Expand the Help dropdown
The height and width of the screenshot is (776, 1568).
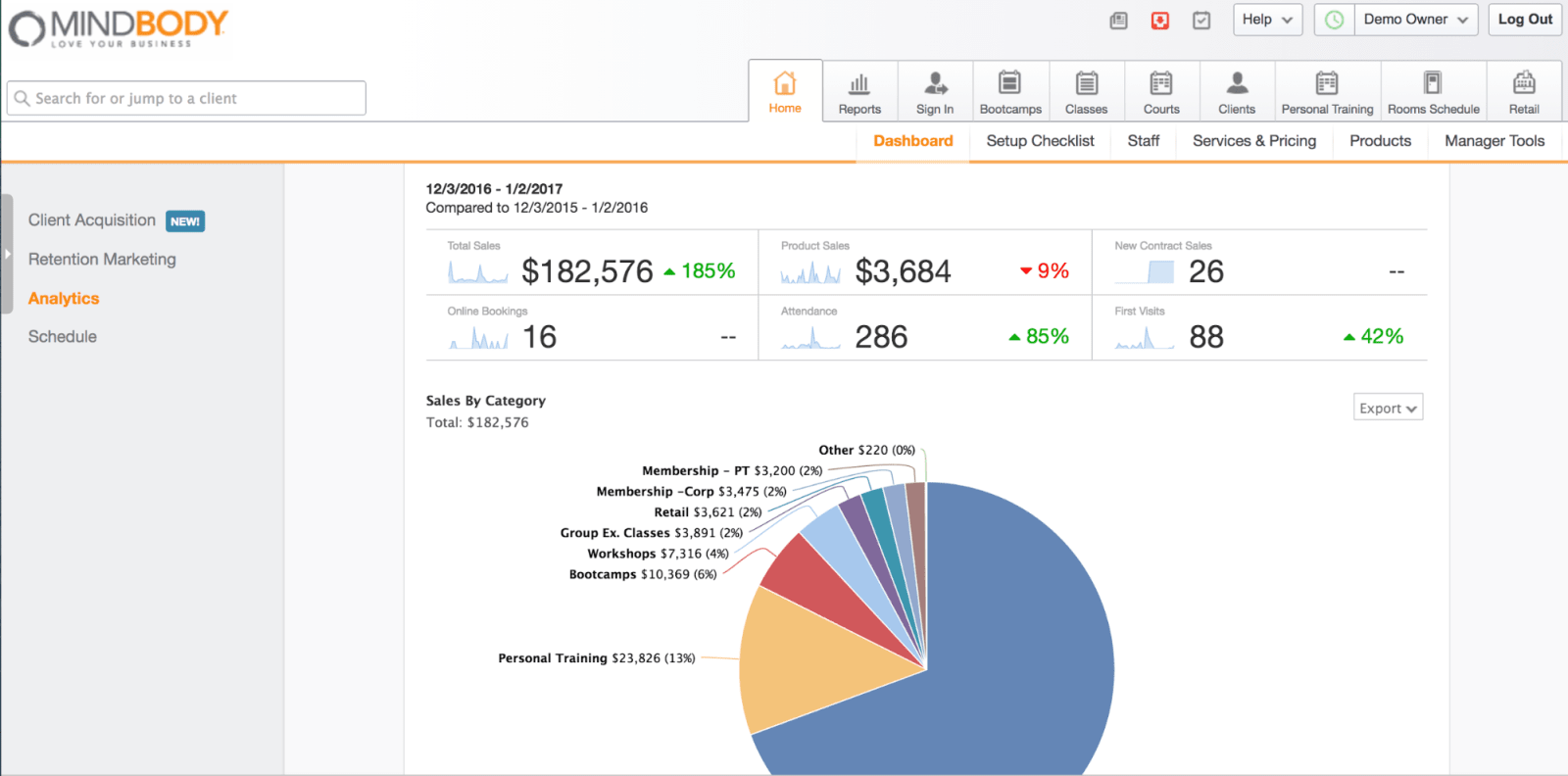click(1267, 20)
